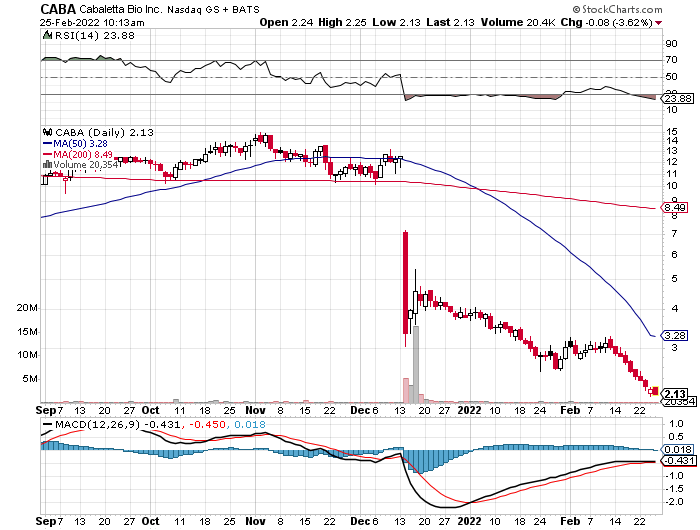The width and height of the screenshot is (700, 530).
Task: Click the candlestick icon beside CABA (Daily)
Action: coord(47,132)
